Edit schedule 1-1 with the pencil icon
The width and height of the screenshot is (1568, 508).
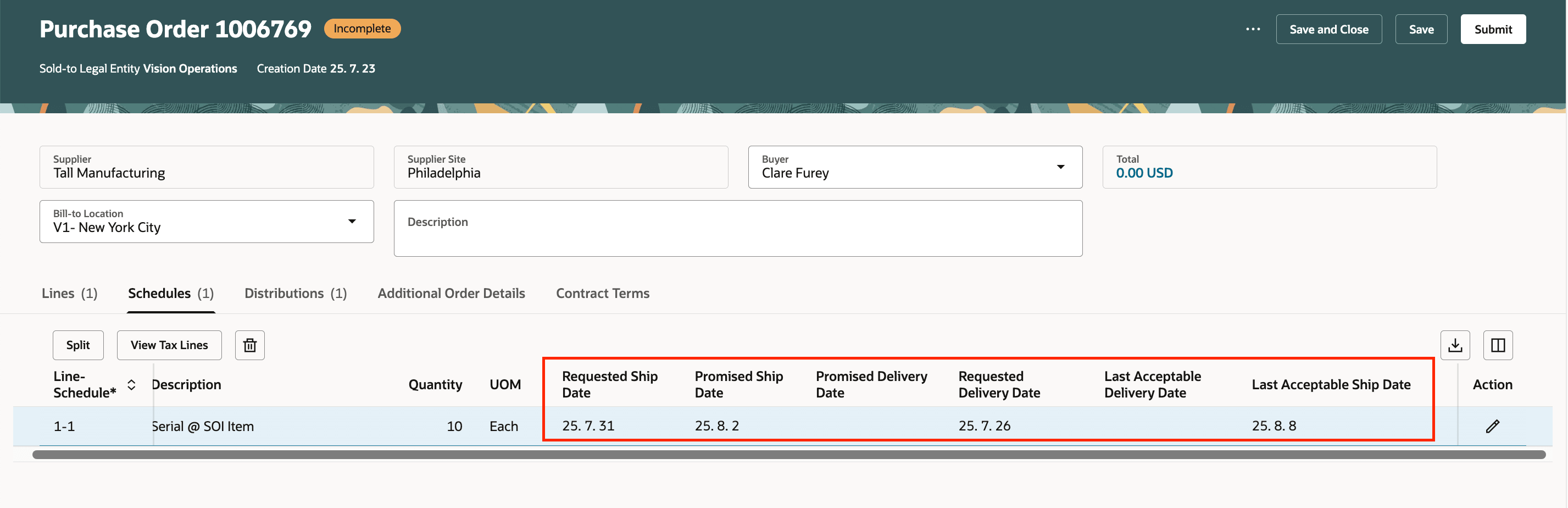[x=1492, y=427]
